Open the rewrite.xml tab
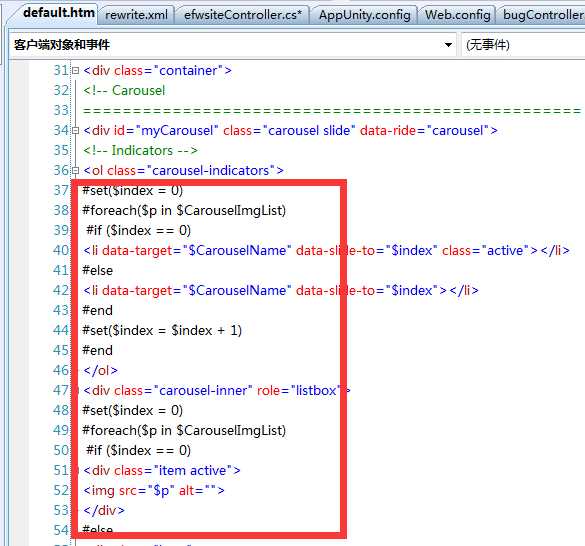Image resolution: width=585 pixels, height=546 pixels. point(136,15)
